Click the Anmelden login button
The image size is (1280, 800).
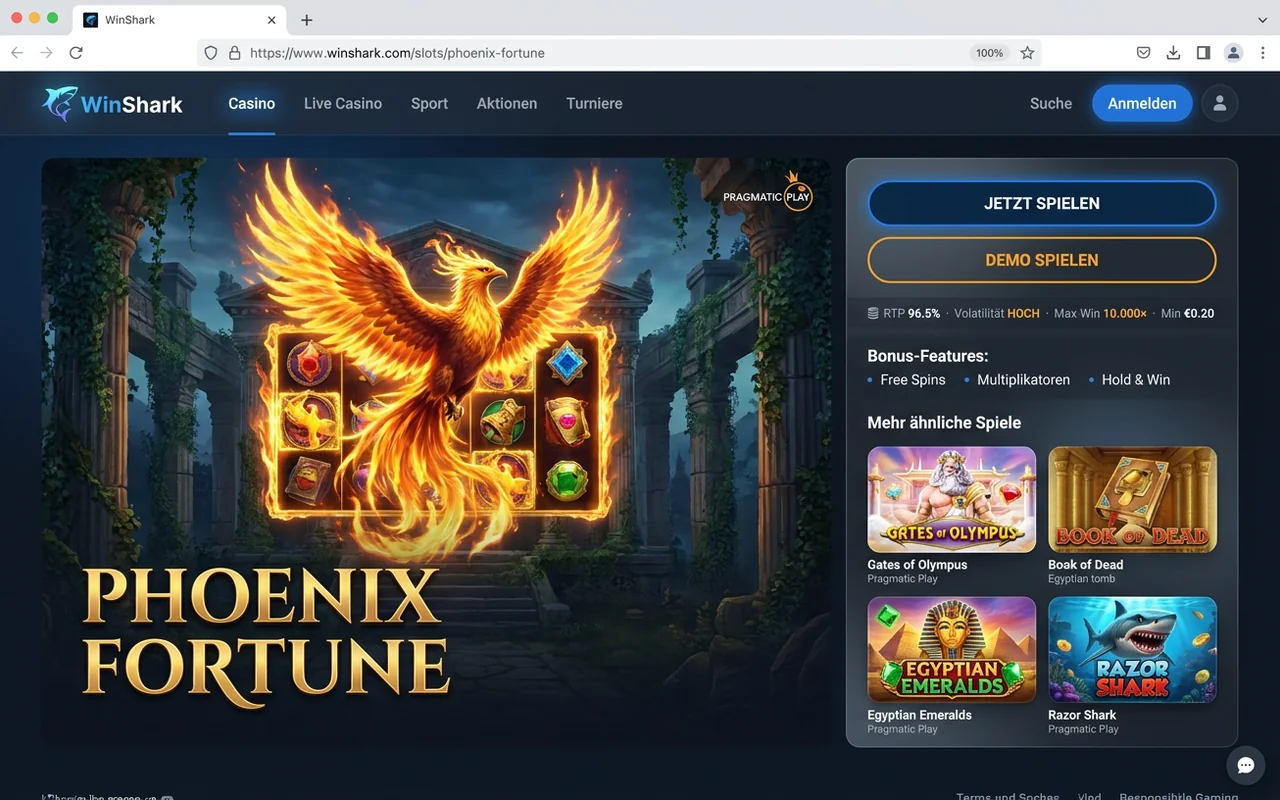tap(1142, 103)
